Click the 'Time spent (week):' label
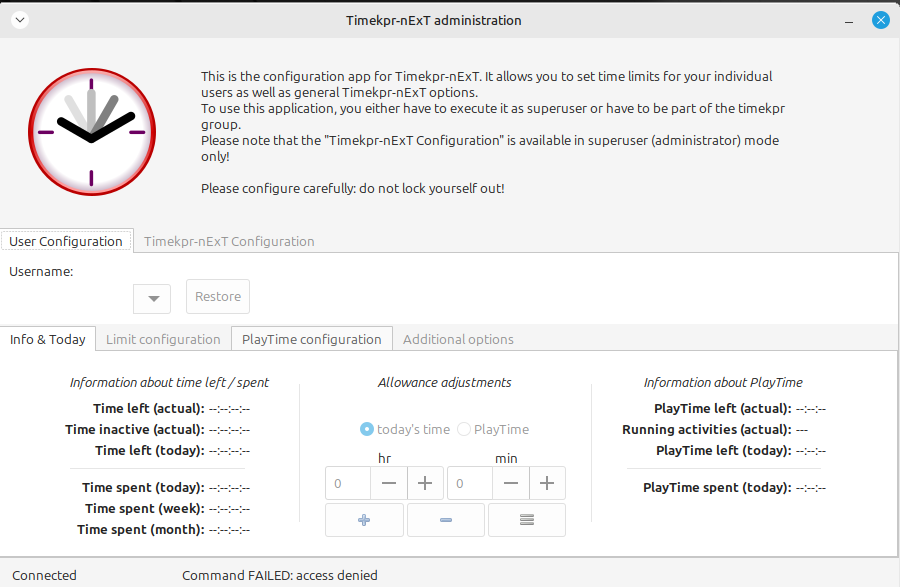The image size is (900, 587). (145, 509)
